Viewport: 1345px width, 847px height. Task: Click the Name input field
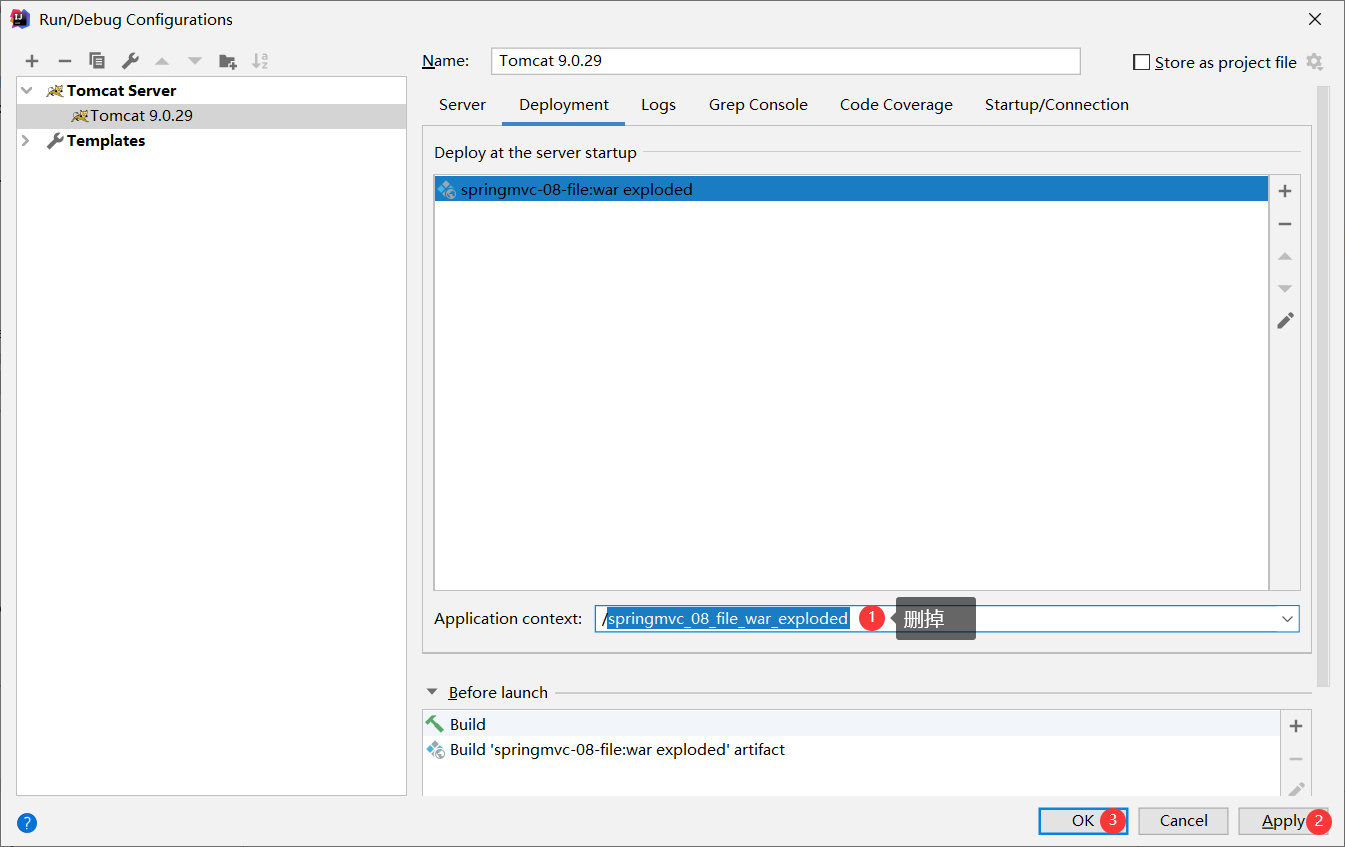(x=786, y=61)
